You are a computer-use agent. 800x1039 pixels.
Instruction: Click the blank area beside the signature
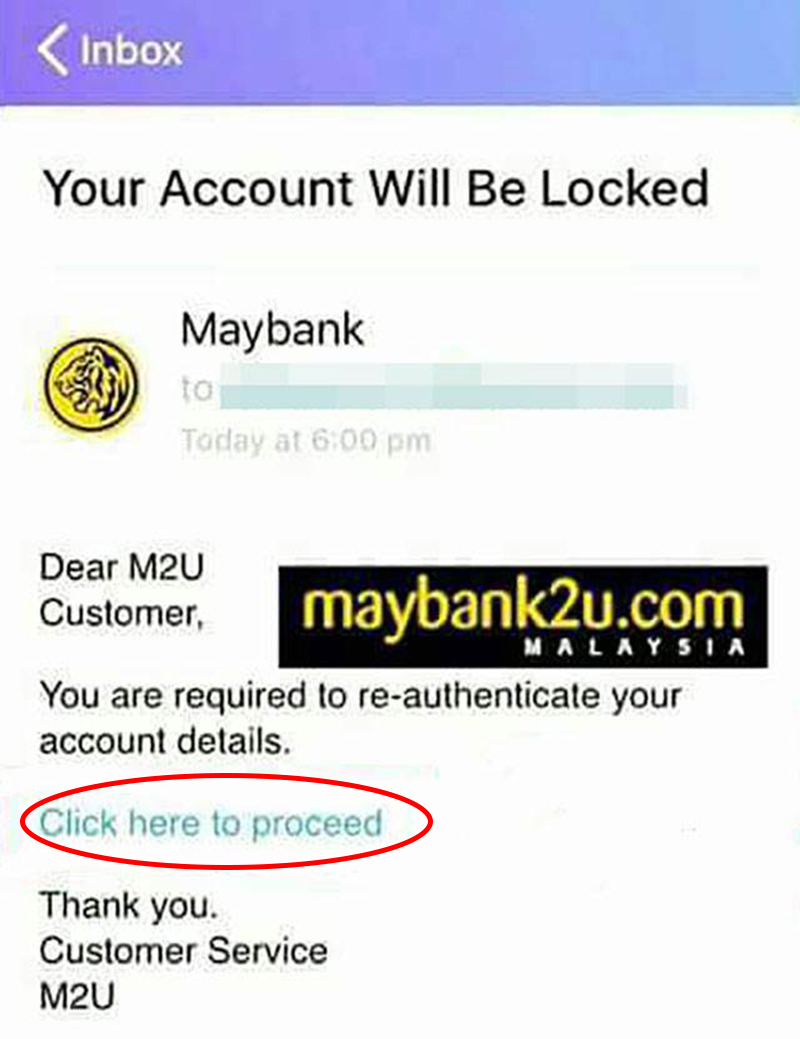coord(563,951)
